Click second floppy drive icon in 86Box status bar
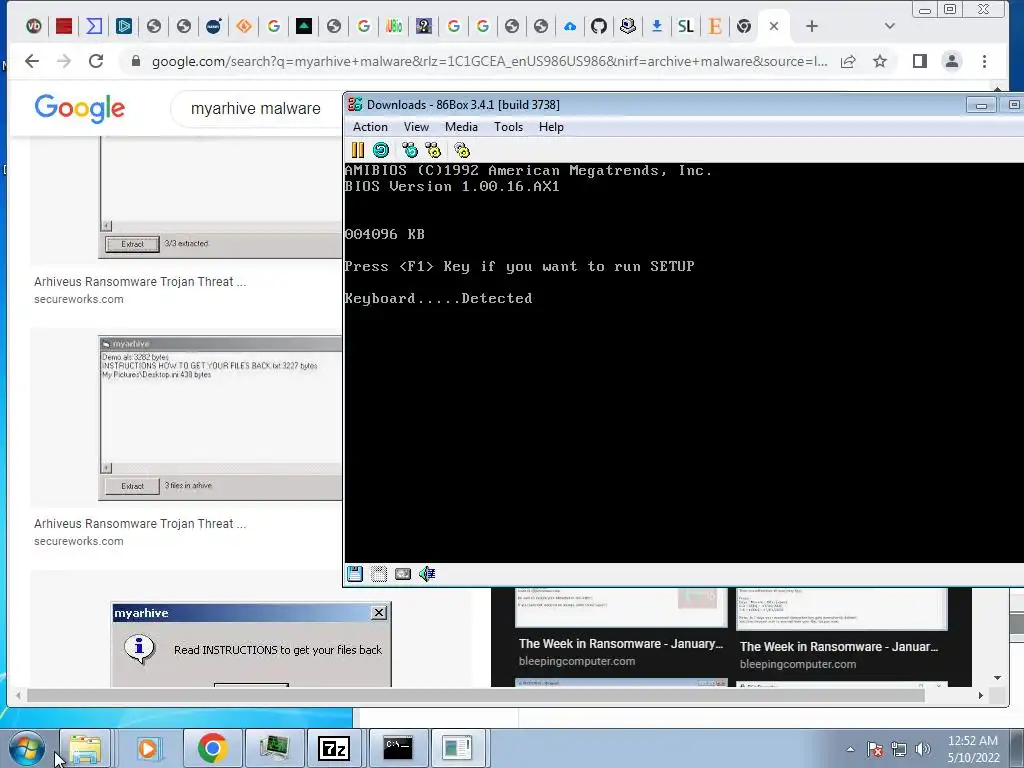1024x768 pixels. click(379, 574)
